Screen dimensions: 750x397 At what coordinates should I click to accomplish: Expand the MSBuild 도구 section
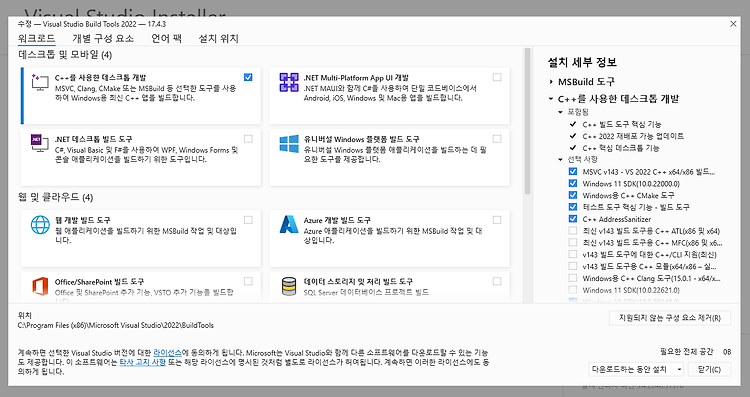551,82
